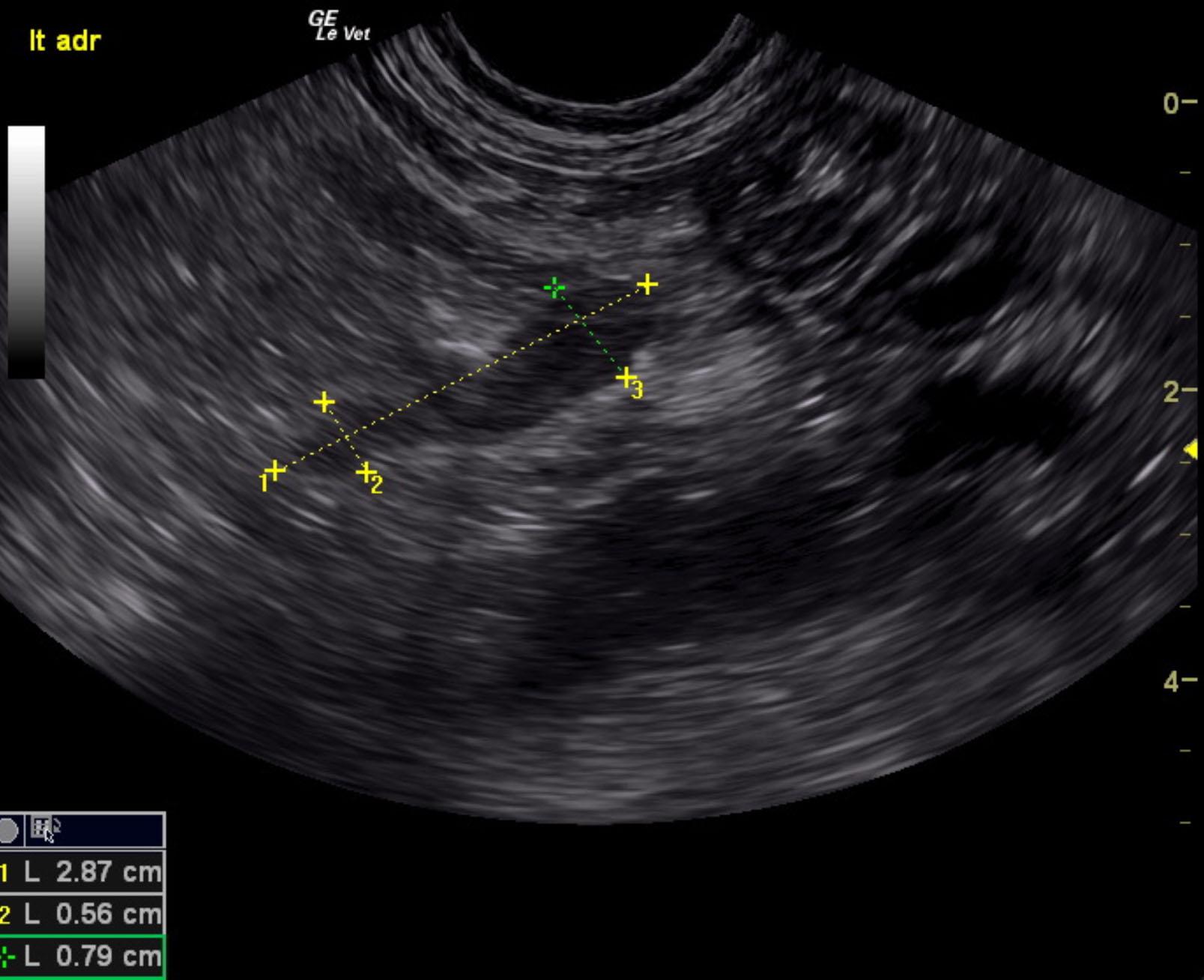1204x980 pixels.
Task: Select the 0.56 cm measurement row
Action: point(81,913)
